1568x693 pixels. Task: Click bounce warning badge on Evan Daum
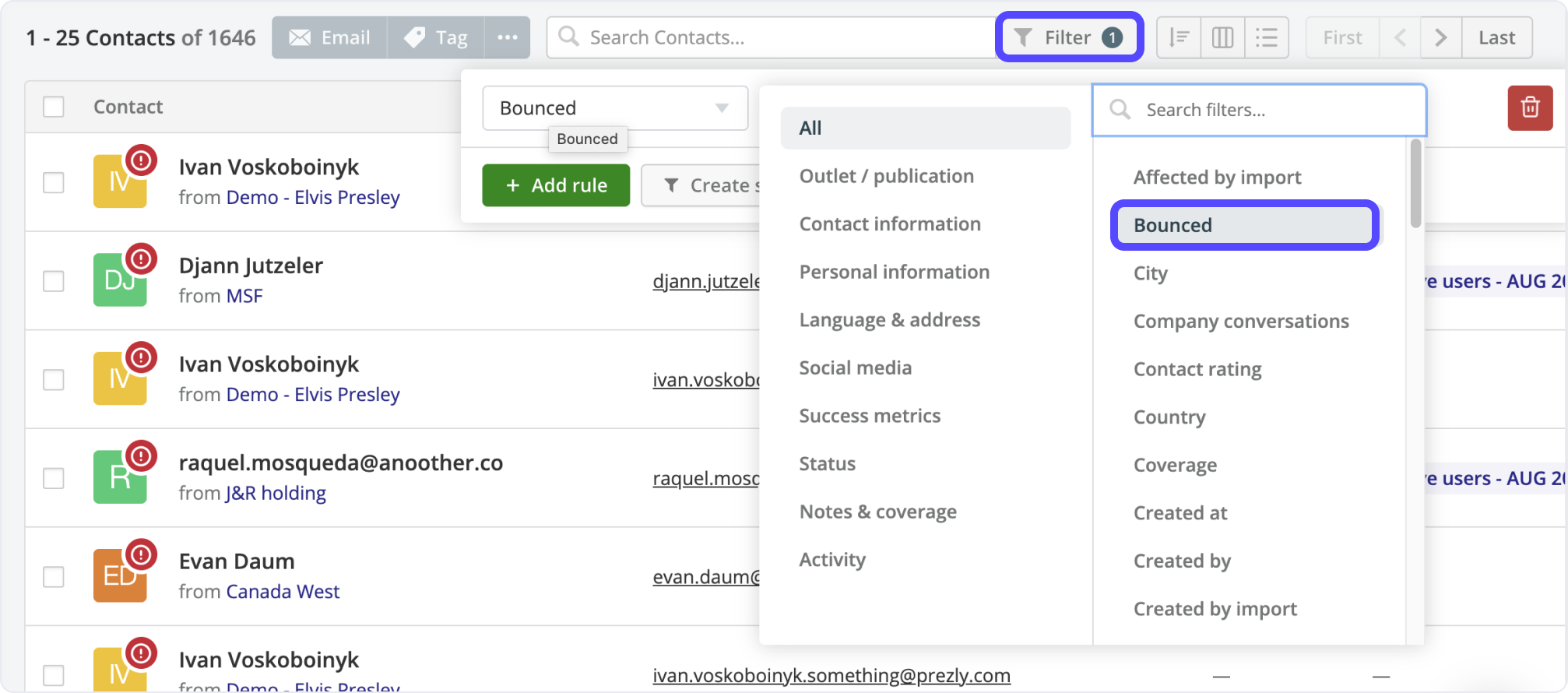tap(141, 554)
